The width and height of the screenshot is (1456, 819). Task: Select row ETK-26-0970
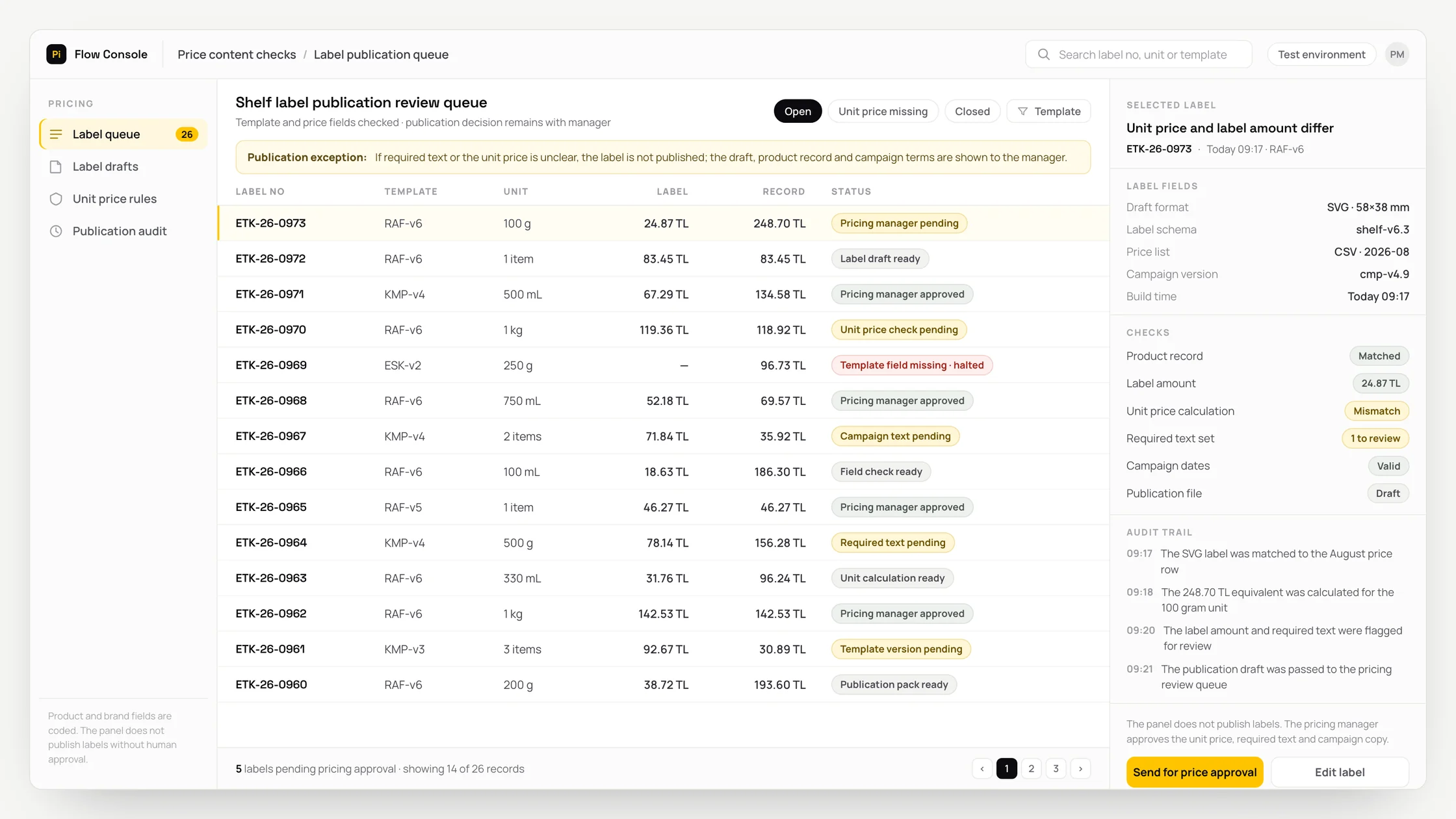(x=663, y=330)
